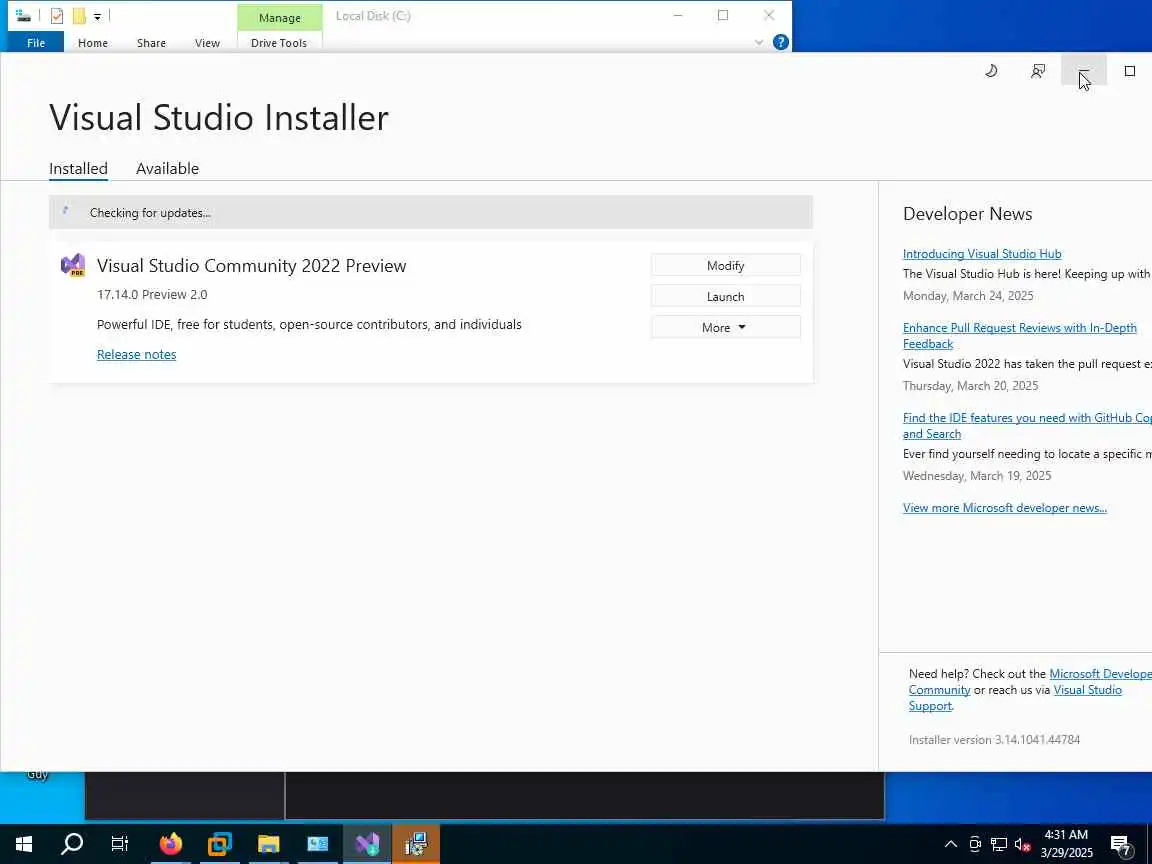Open the Home ribbon tab
Image resolution: width=1152 pixels, height=864 pixels.
[93, 43]
